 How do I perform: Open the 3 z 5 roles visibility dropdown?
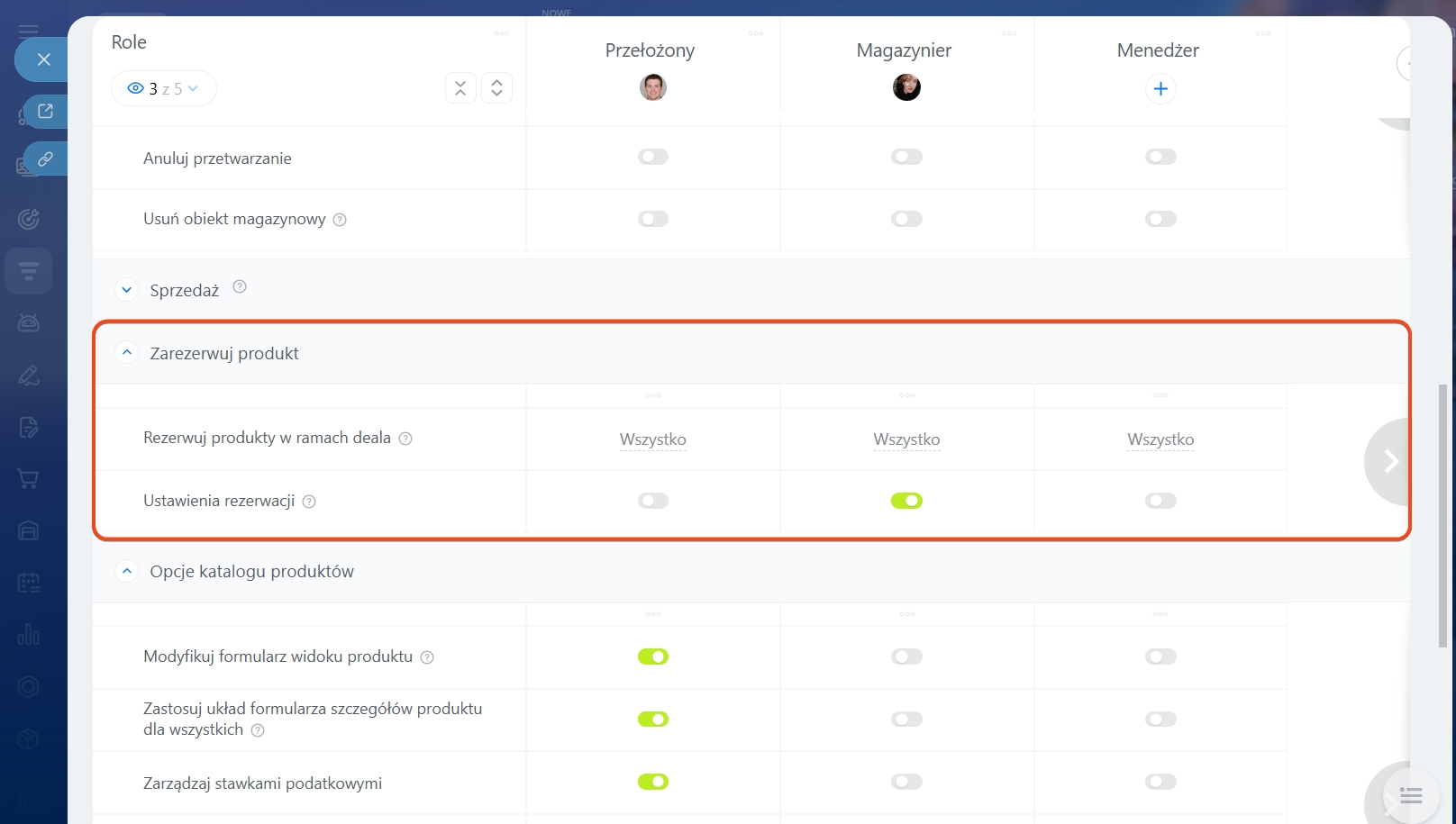(163, 88)
